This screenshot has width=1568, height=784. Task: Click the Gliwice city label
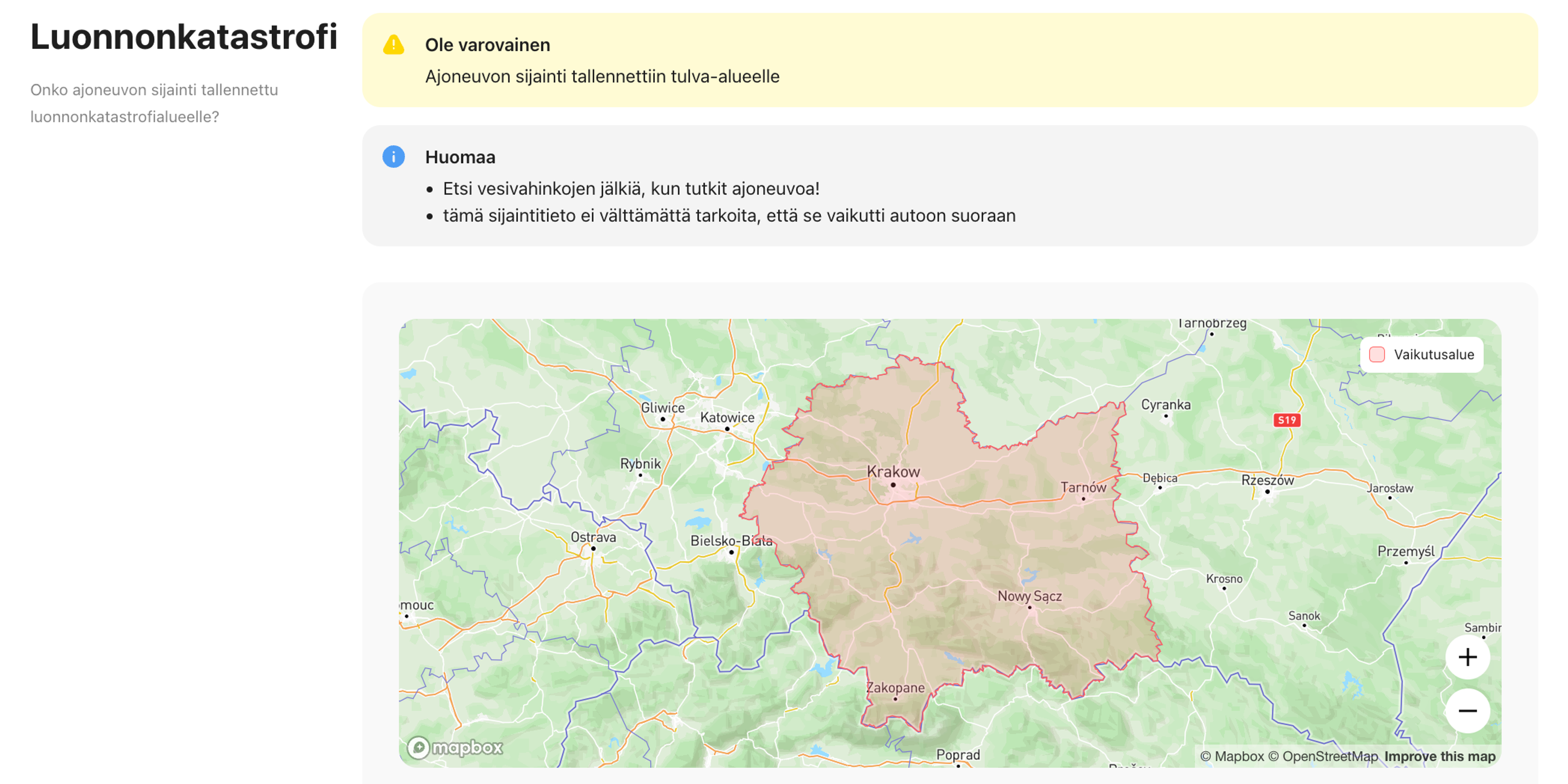pos(662,408)
